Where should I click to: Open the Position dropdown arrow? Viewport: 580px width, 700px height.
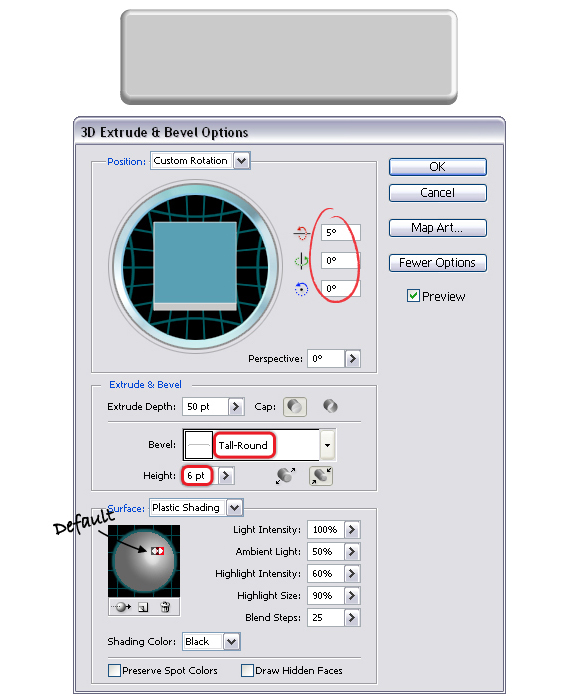[x=242, y=161]
